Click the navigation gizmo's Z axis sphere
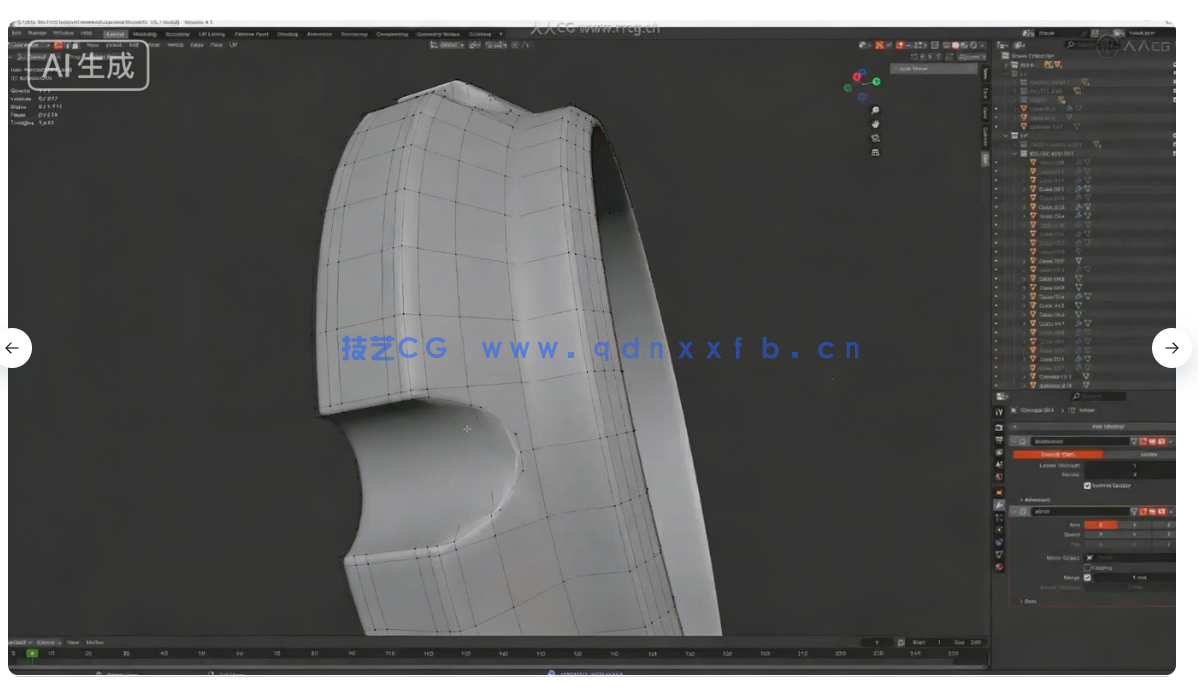Viewport: 1198px width, 697px height. [x=862, y=72]
